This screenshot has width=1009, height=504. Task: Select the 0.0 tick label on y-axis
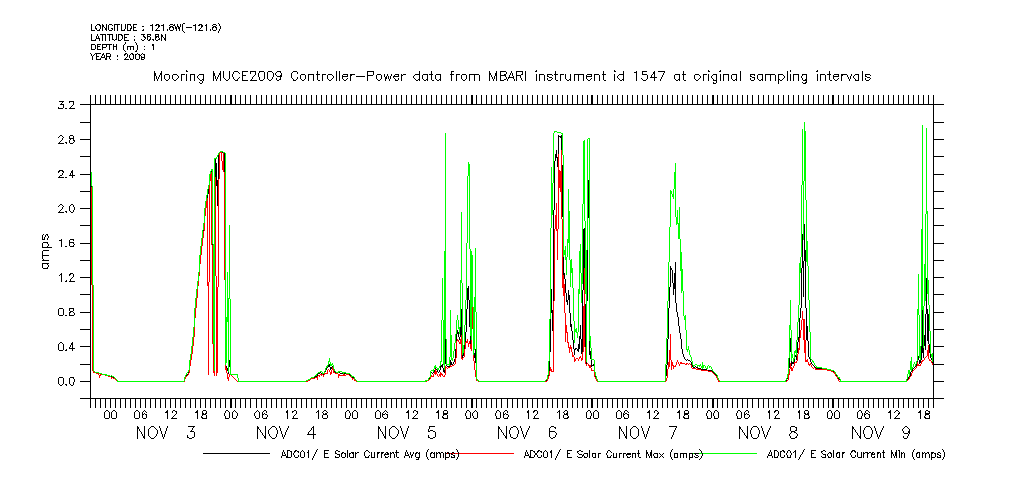click(x=67, y=382)
